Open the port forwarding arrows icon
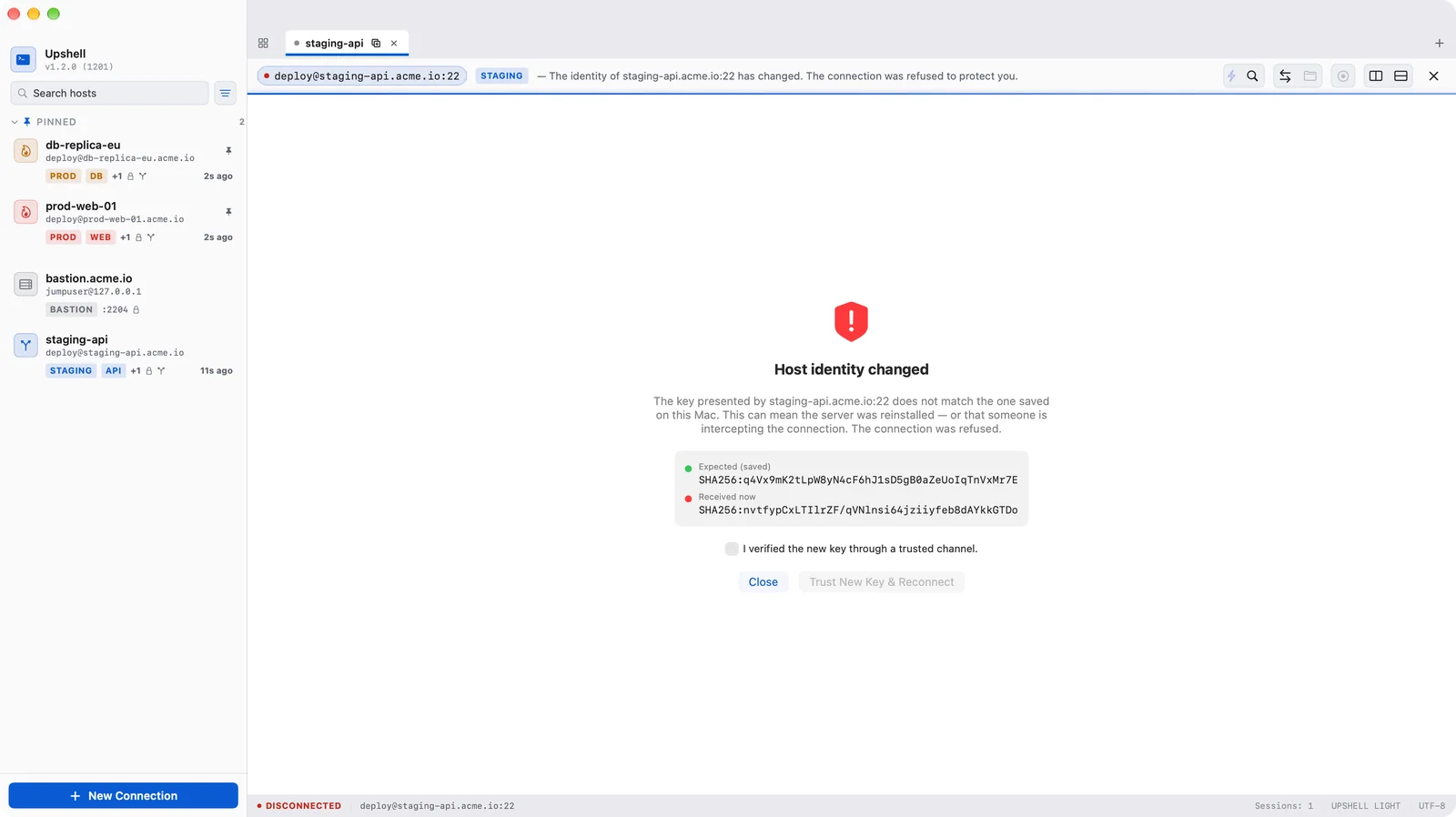This screenshot has width=1456, height=817. tap(1285, 76)
